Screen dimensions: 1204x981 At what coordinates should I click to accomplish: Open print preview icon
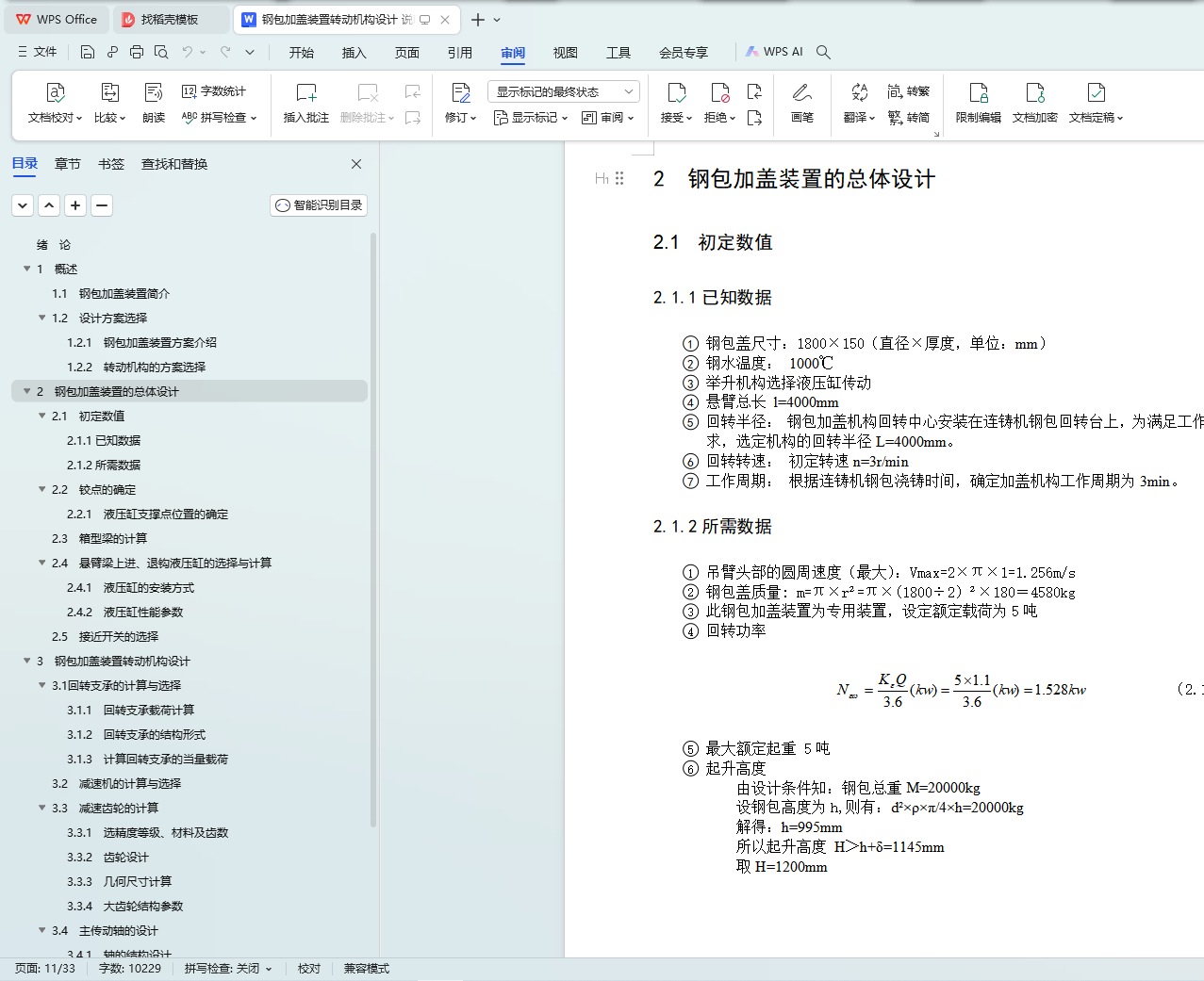tap(161, 52)
